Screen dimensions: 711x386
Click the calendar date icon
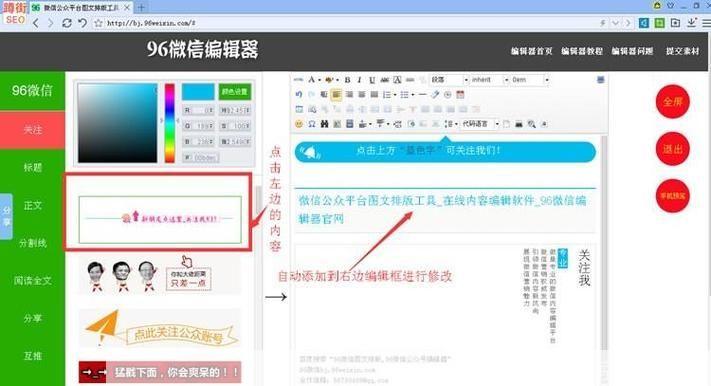click(x=460, y=94)
